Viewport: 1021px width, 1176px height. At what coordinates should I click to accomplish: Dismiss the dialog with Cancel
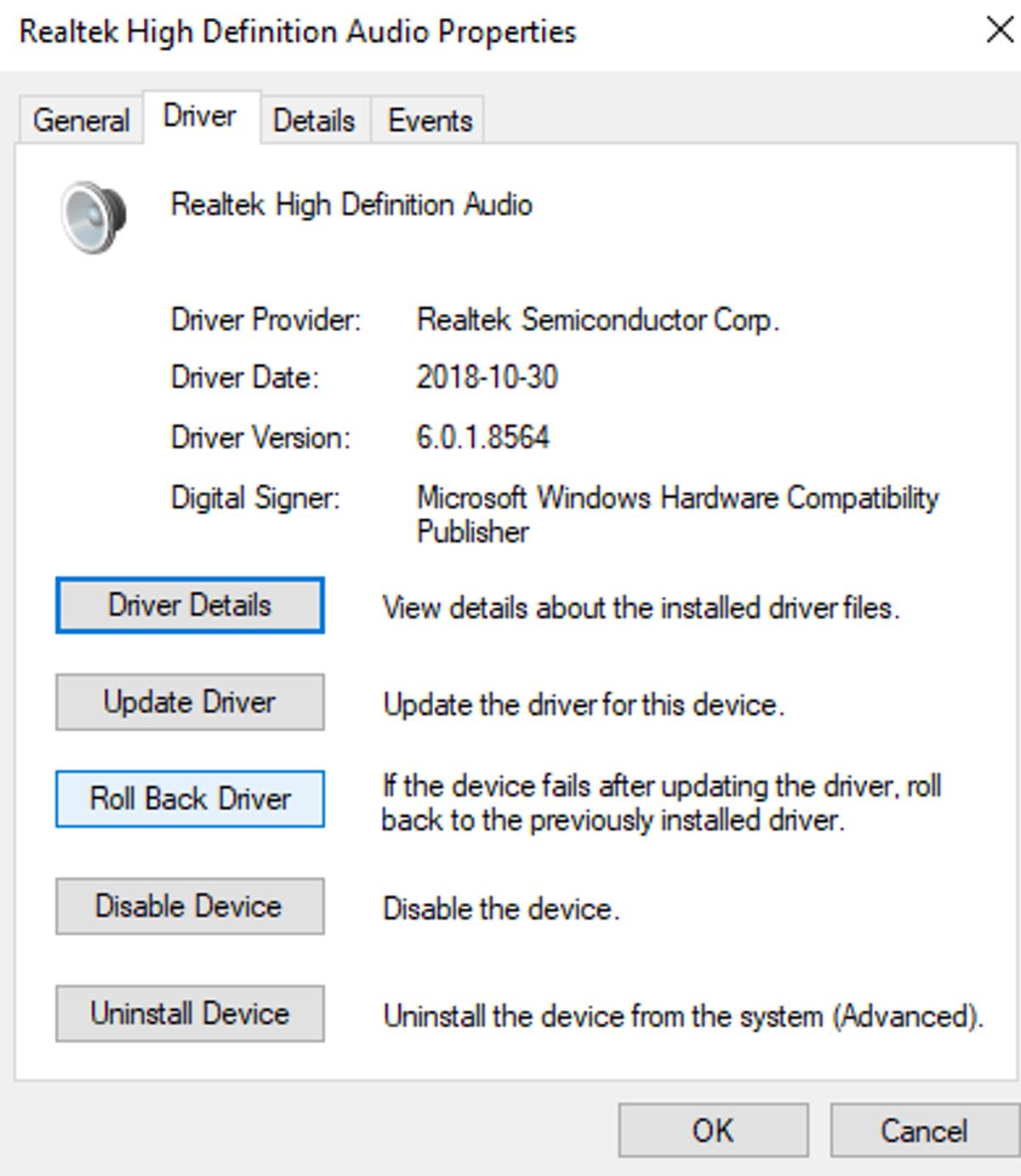[924, 1130]
